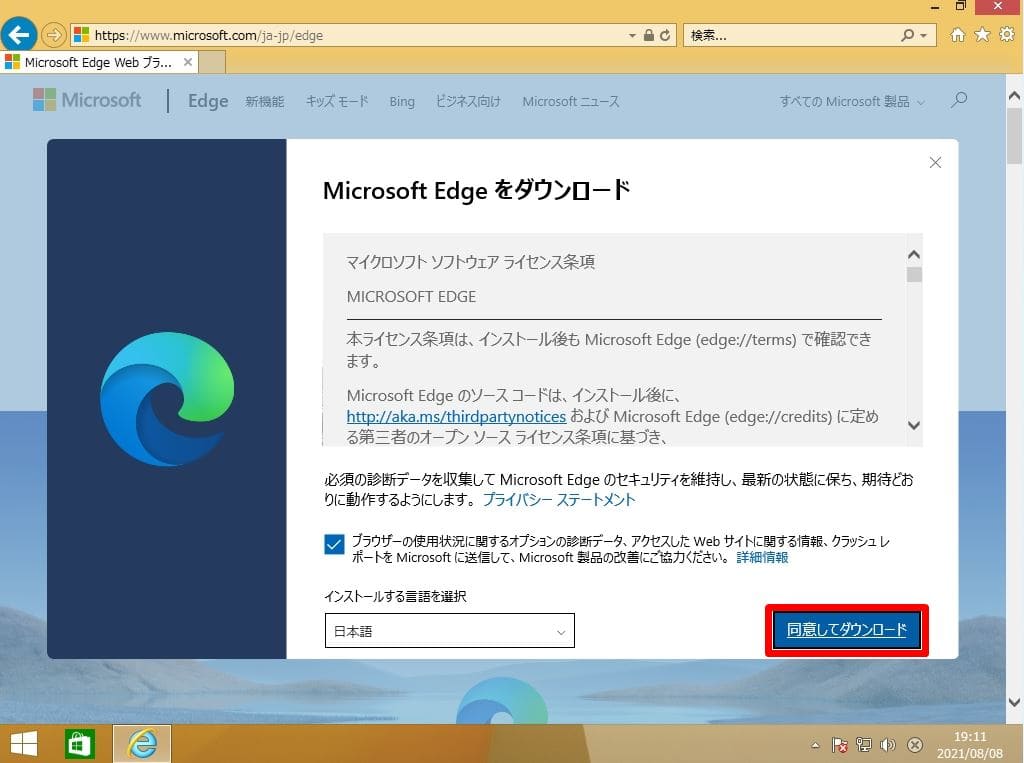1024x763 pixels.
Task: Click the page scrollbar down arrow
Action: (x=1014, y=702)
